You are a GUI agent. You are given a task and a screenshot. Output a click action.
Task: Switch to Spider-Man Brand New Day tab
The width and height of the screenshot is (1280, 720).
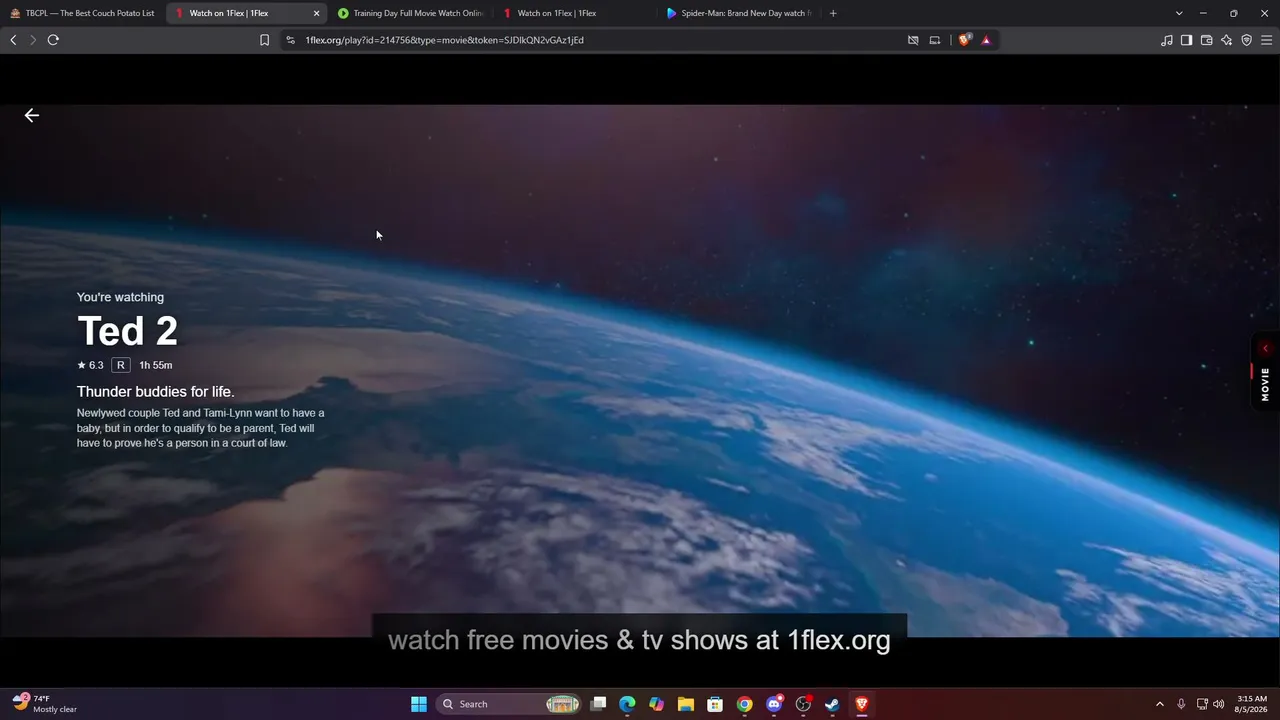point(740,13)
